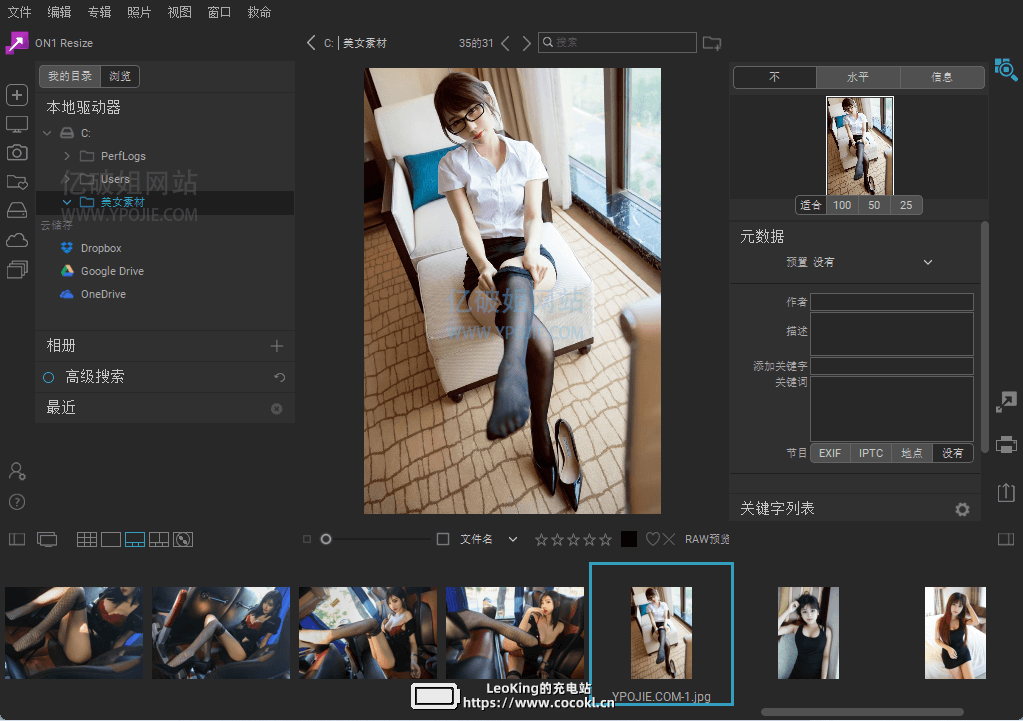Clear the 最近 recent list
The height and width of the screenshot is (721, 1023).
click(x=277, y=408)
